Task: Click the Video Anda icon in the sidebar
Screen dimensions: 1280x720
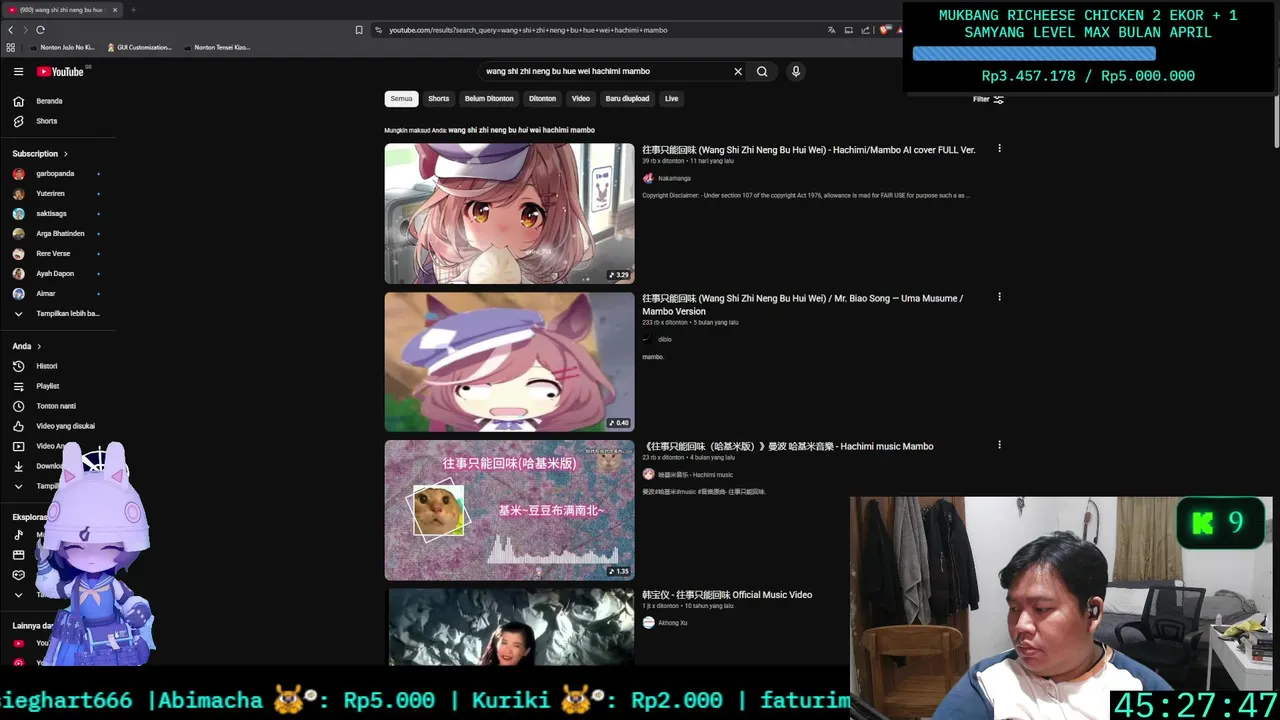Action: click(18, 446)
